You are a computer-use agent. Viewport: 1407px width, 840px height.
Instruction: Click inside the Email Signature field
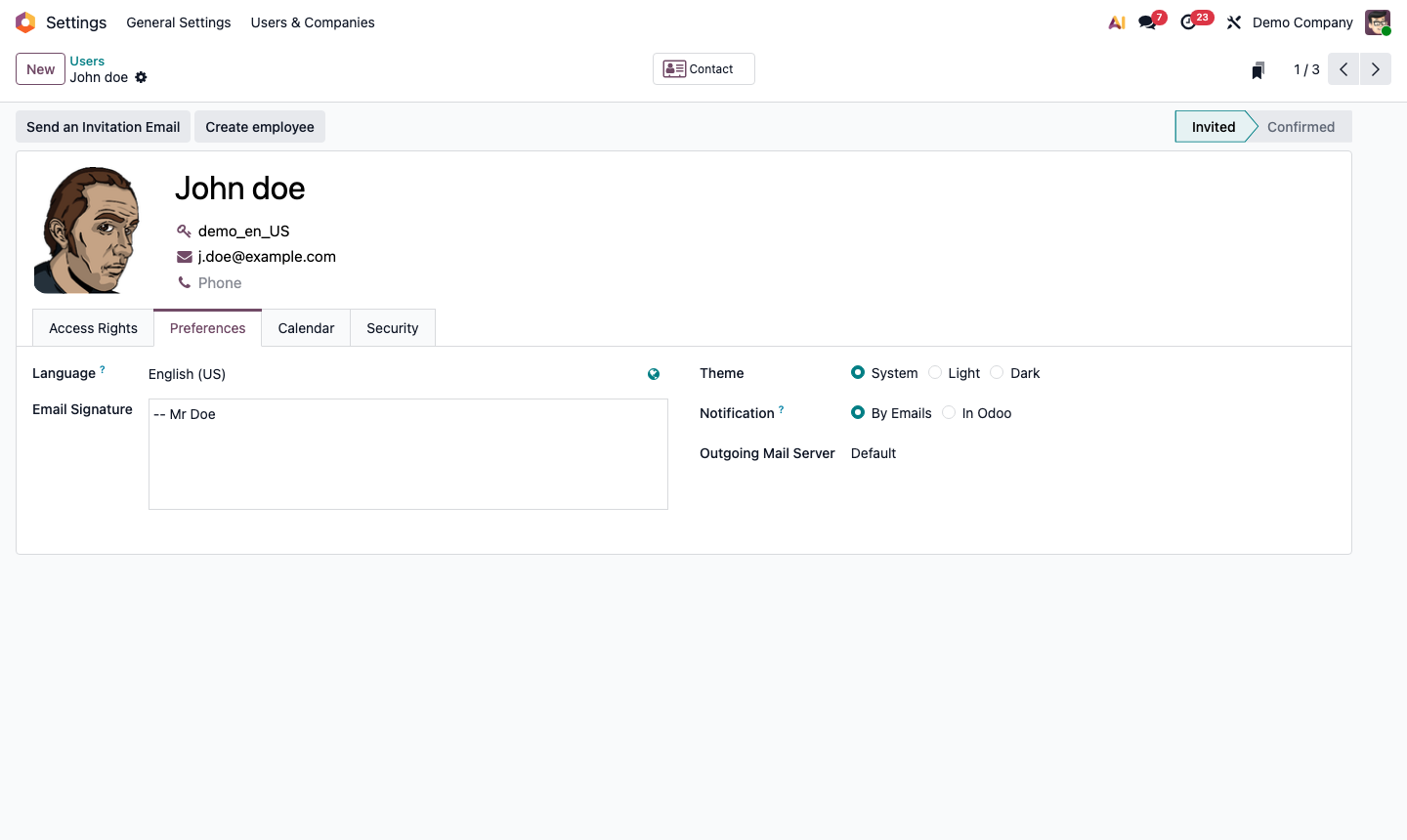(x=407, y=453)
